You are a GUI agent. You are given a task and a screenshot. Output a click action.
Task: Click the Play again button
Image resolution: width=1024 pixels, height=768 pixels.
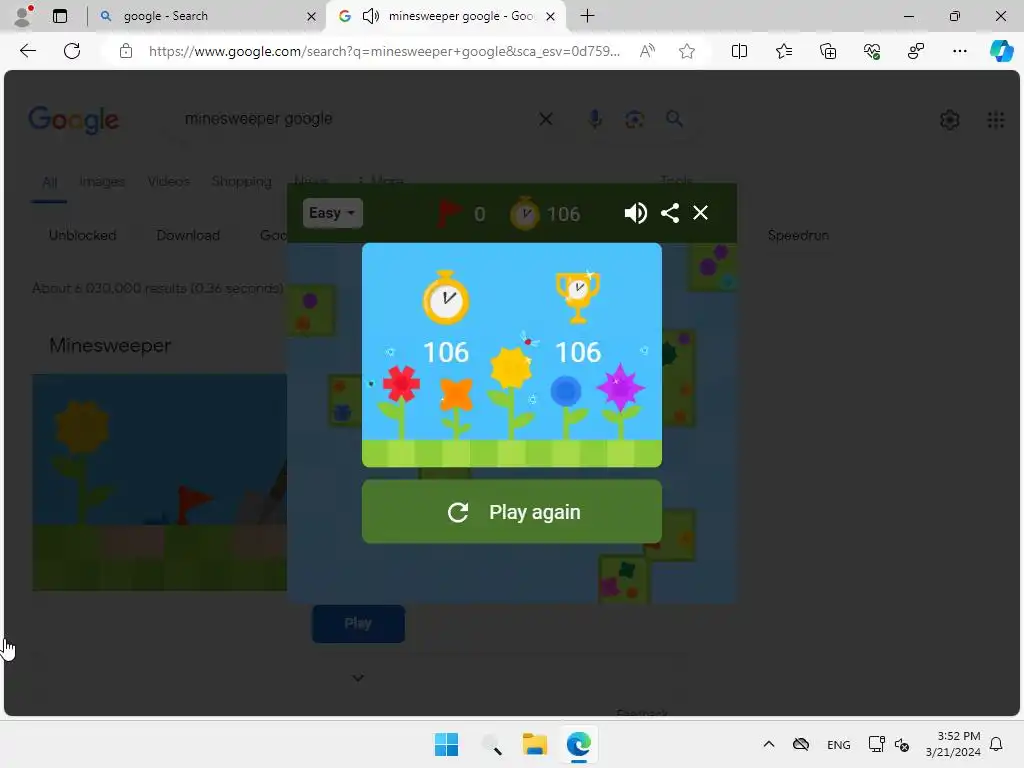[511, 511]
